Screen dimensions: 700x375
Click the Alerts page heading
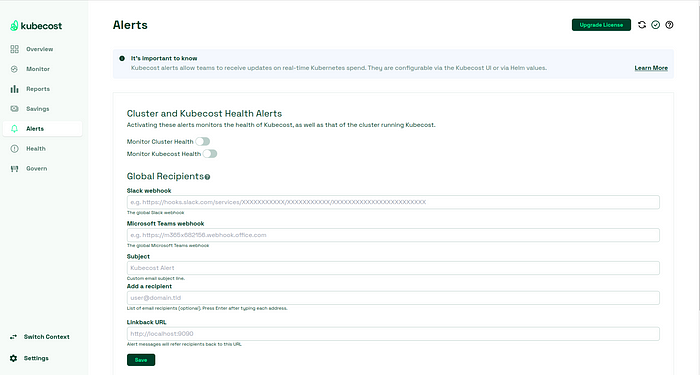[x=130, y=25]
